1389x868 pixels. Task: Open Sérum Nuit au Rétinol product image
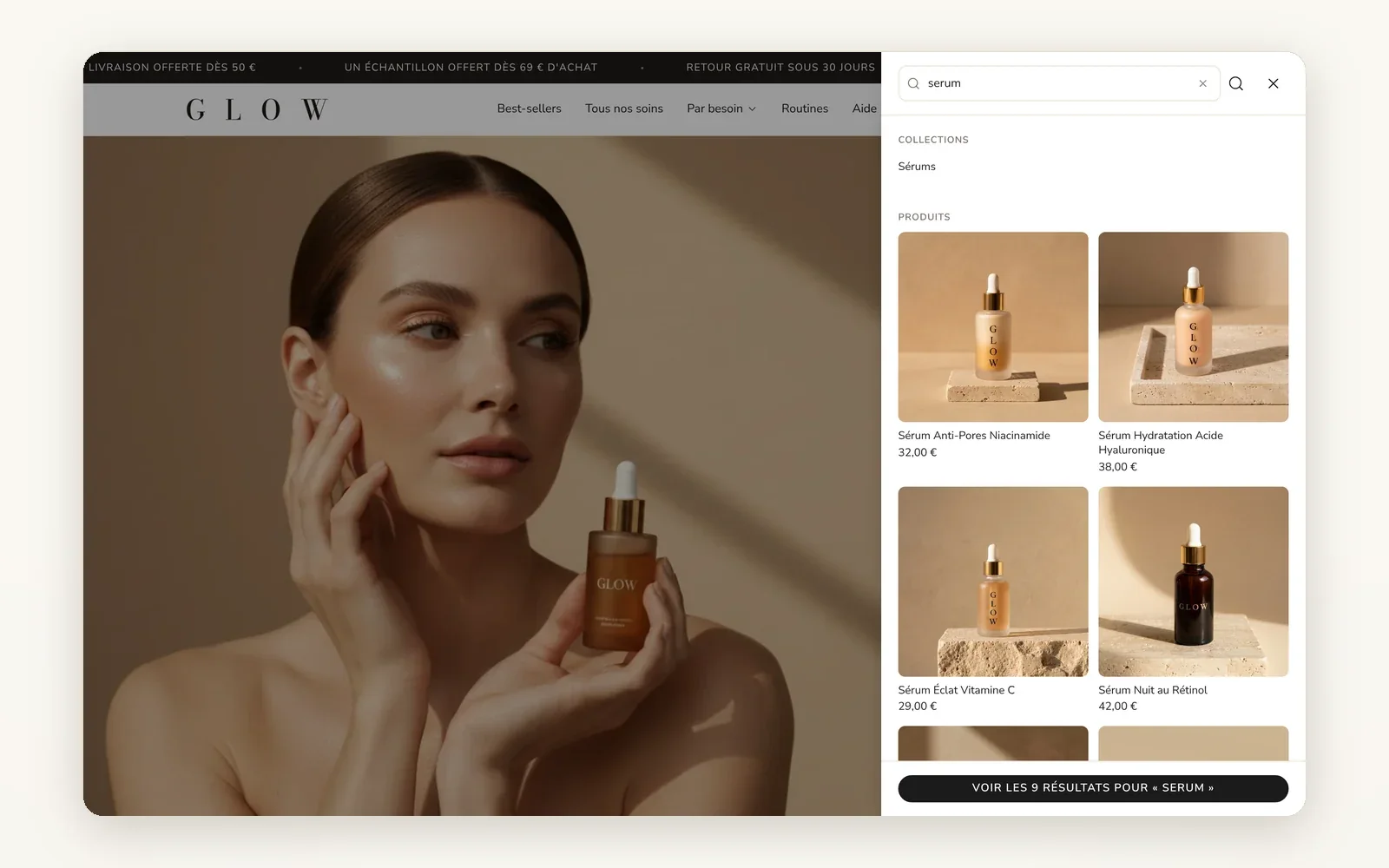[x=1194, y=582]
